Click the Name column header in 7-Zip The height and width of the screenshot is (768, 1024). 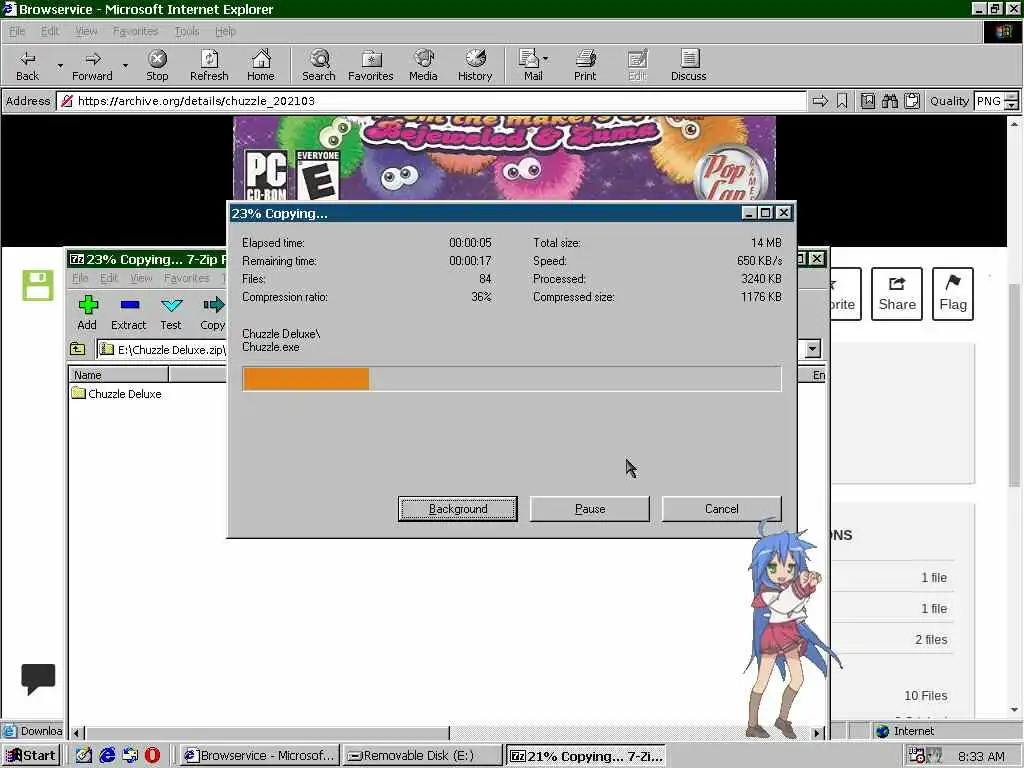pyautogui.click(x=118, y=375)
